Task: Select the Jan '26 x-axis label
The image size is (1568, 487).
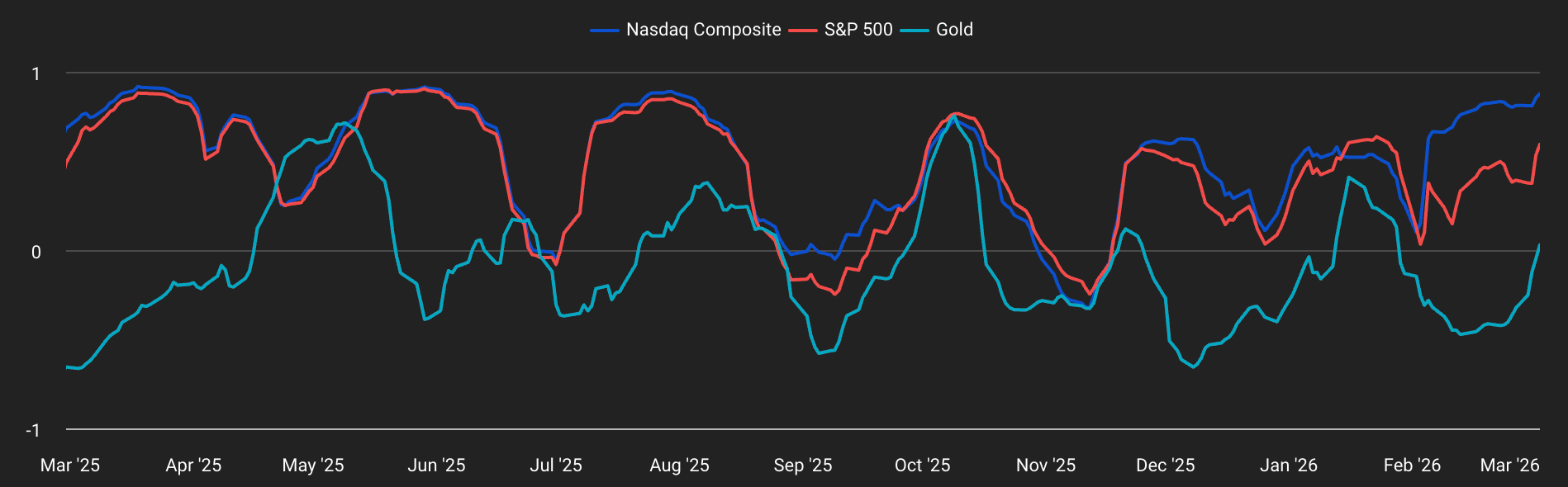Action: tap(1289, 466)
